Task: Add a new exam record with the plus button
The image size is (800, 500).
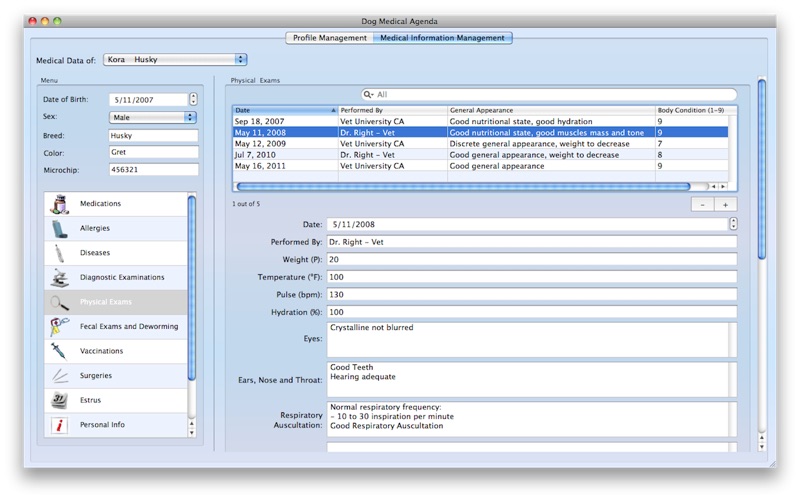Action: 725,205
